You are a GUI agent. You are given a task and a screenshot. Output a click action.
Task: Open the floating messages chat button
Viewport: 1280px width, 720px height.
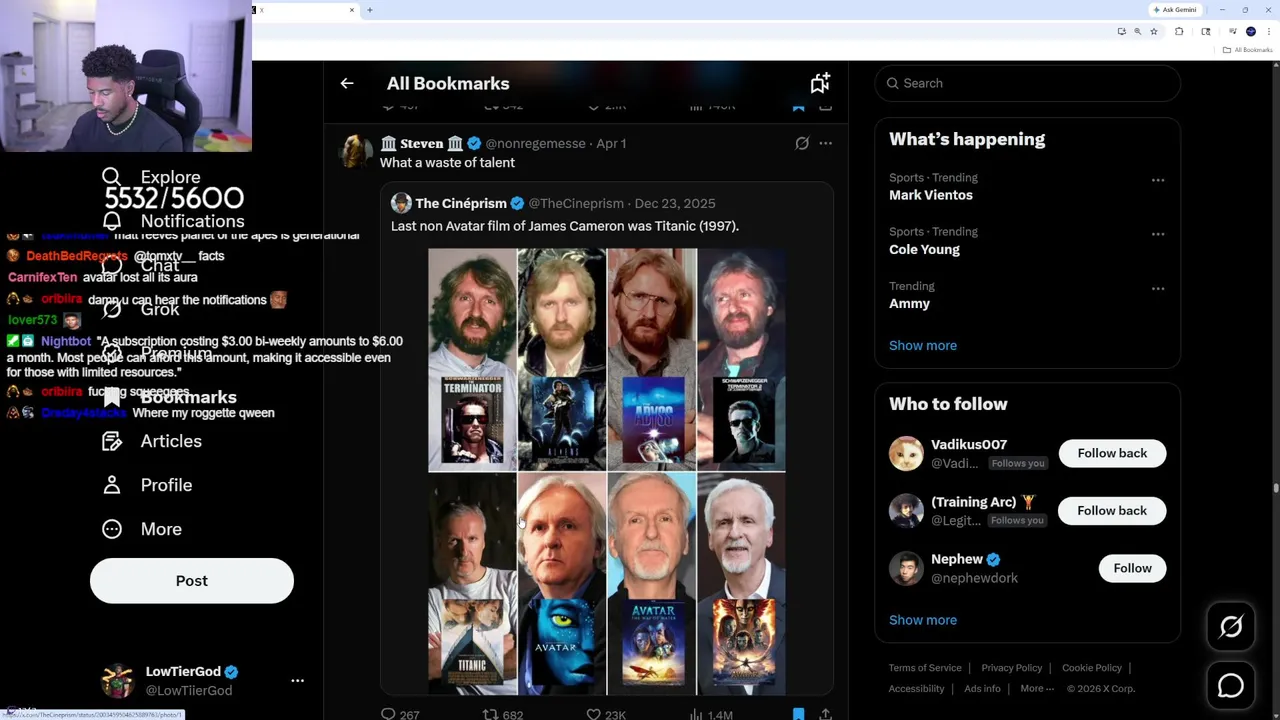coord(1230,686)
